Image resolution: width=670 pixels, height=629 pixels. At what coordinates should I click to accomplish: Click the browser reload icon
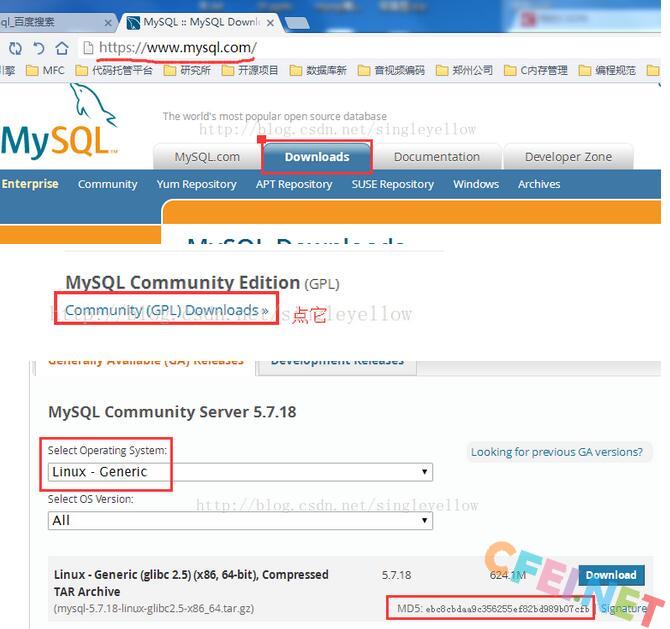[x=15, y=48]
